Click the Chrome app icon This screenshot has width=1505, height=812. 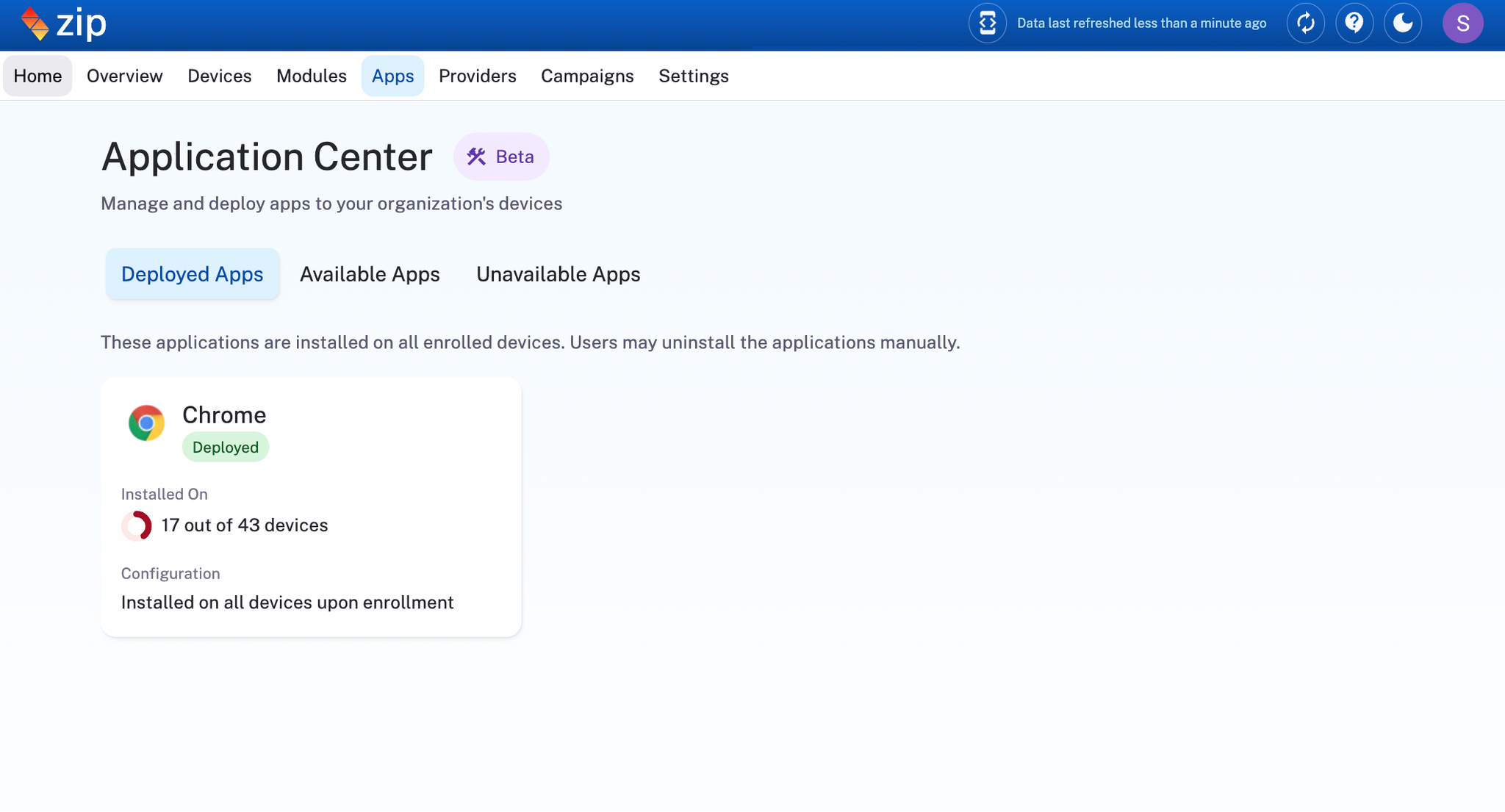pyautogui.click(x=146, y=423)
